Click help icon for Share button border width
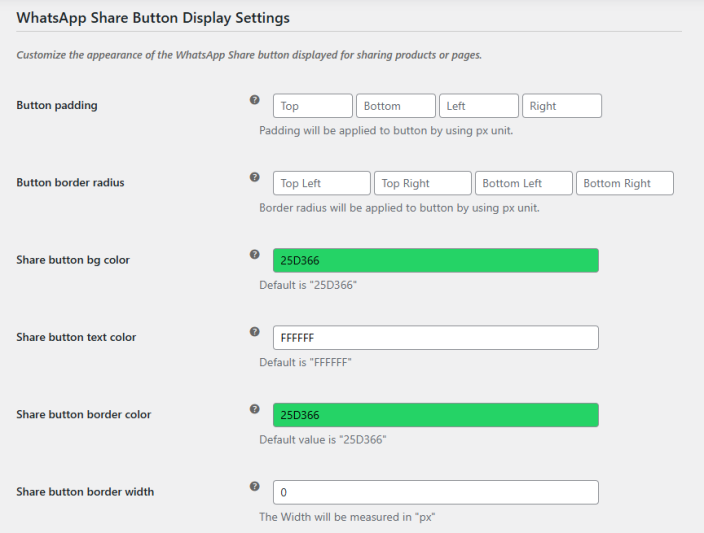This screenshot has height=533, width=704. click(x=255, y=486)
